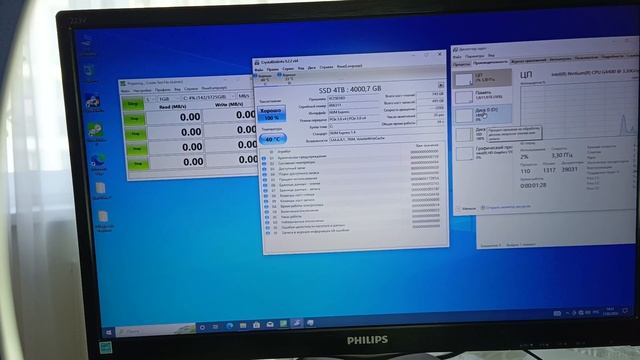Open Профиль menu in CrystalDiskMark
This screenshot has width=640, height=360.
[162, 89]
